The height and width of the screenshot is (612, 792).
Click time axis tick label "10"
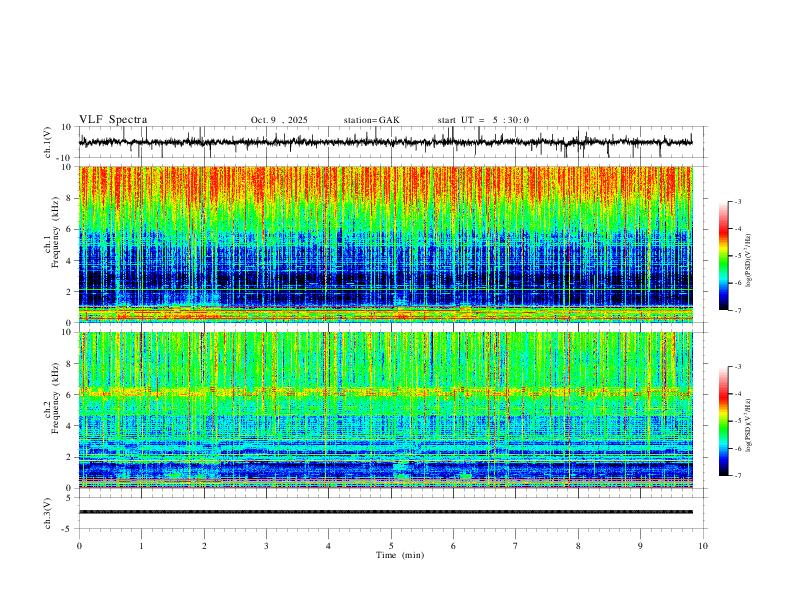pyautogui.click(x=703, y=546)
